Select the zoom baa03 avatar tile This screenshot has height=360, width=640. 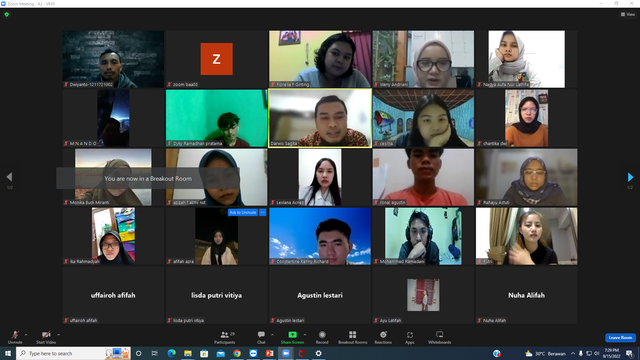coord(216,59)
